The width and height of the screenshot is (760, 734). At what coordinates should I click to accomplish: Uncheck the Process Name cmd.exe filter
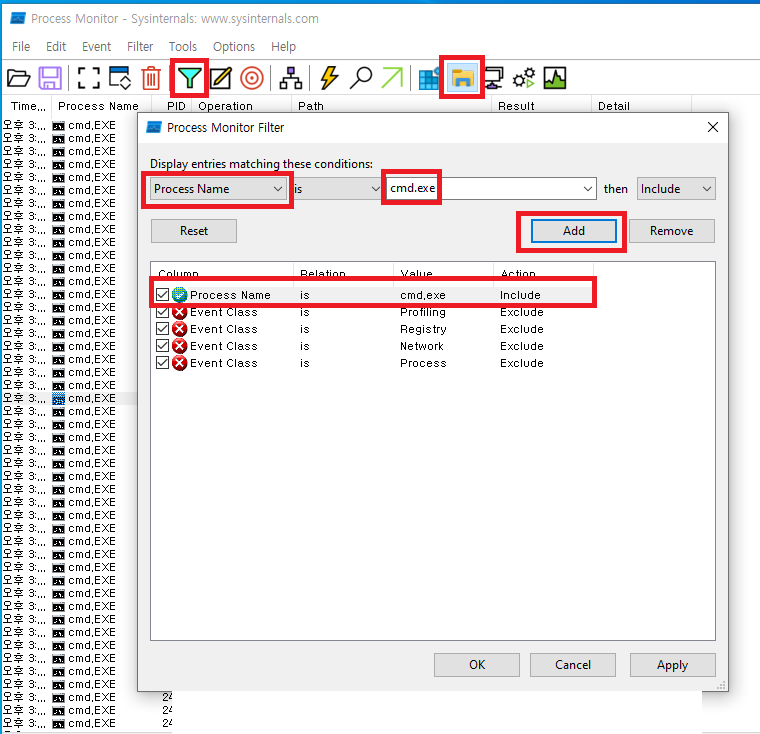tap(162, 294)
